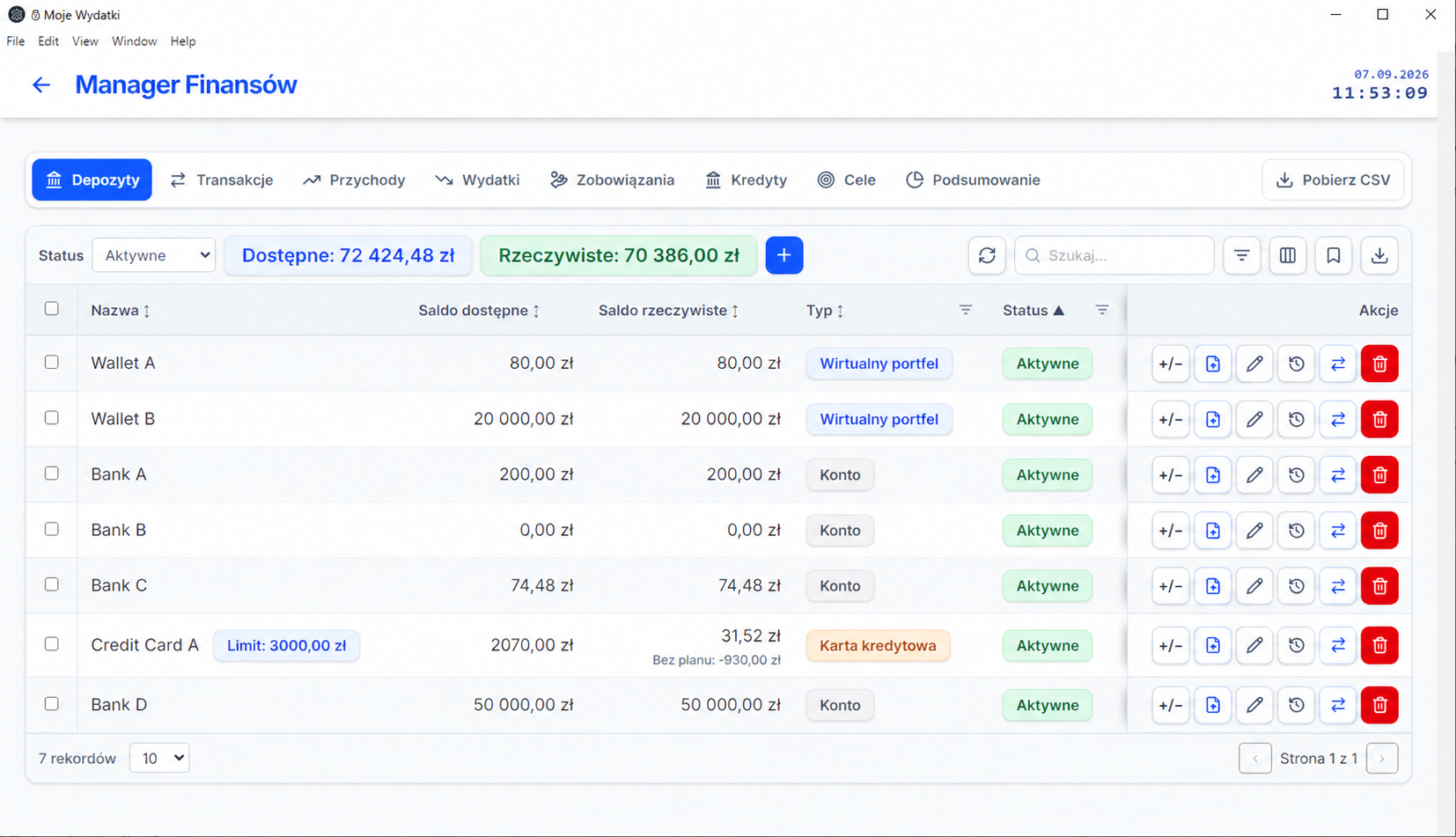Viewport: 1456px width, 837px height.
Task: Open the Podsumowanie tab
Action: coord(973,180)
